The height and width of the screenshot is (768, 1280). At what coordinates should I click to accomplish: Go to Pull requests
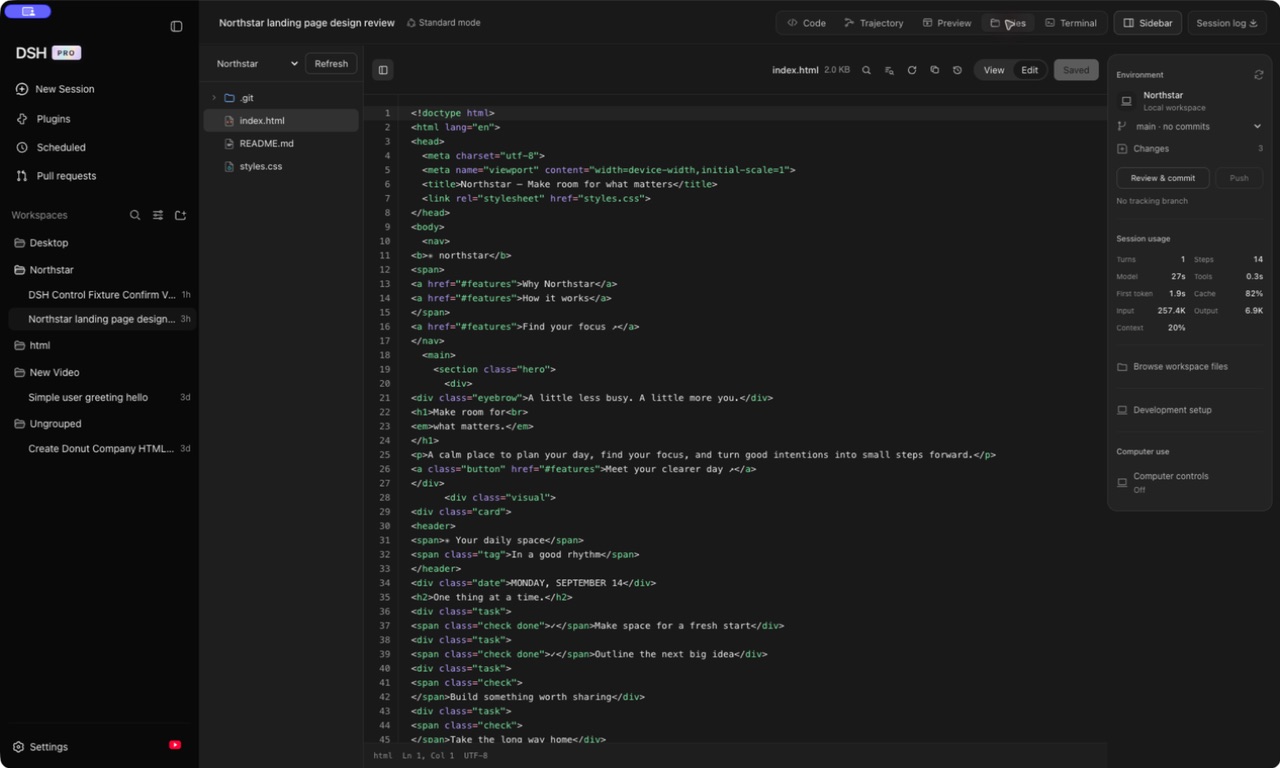coord(56,176)
